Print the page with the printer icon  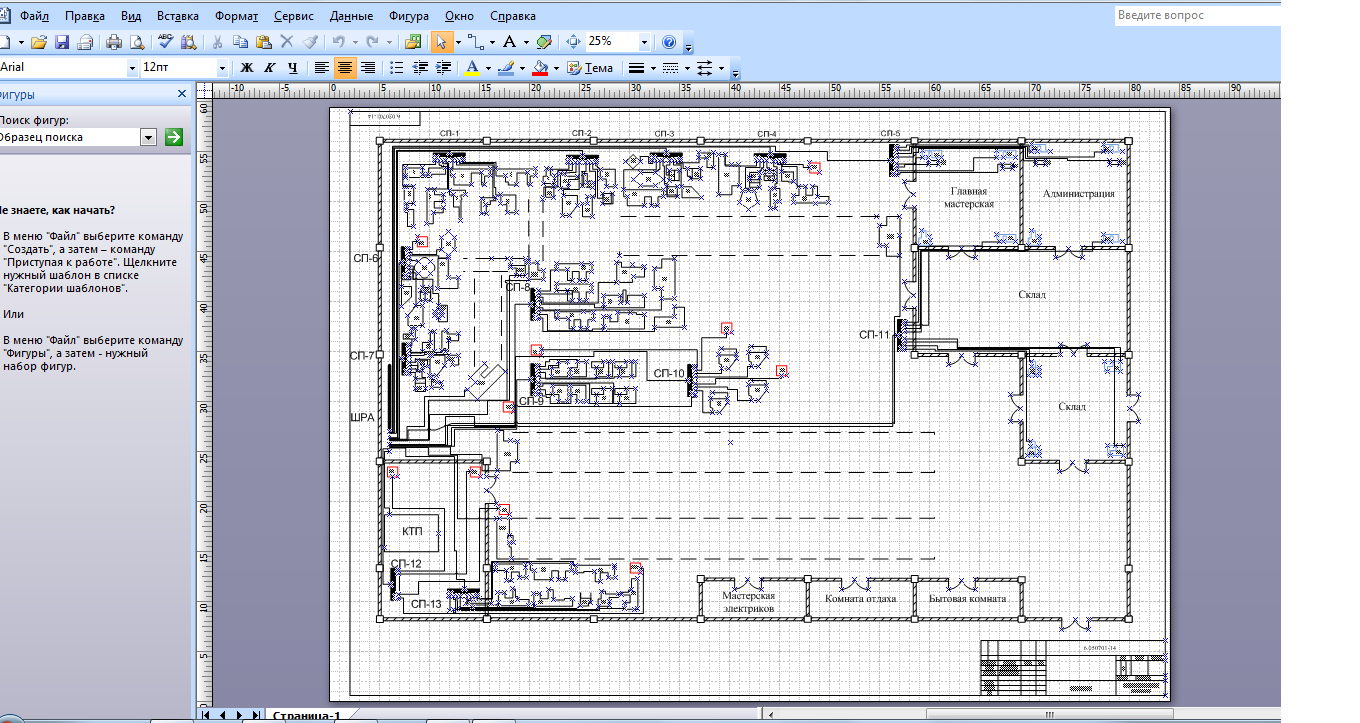(x=114, y=42)
